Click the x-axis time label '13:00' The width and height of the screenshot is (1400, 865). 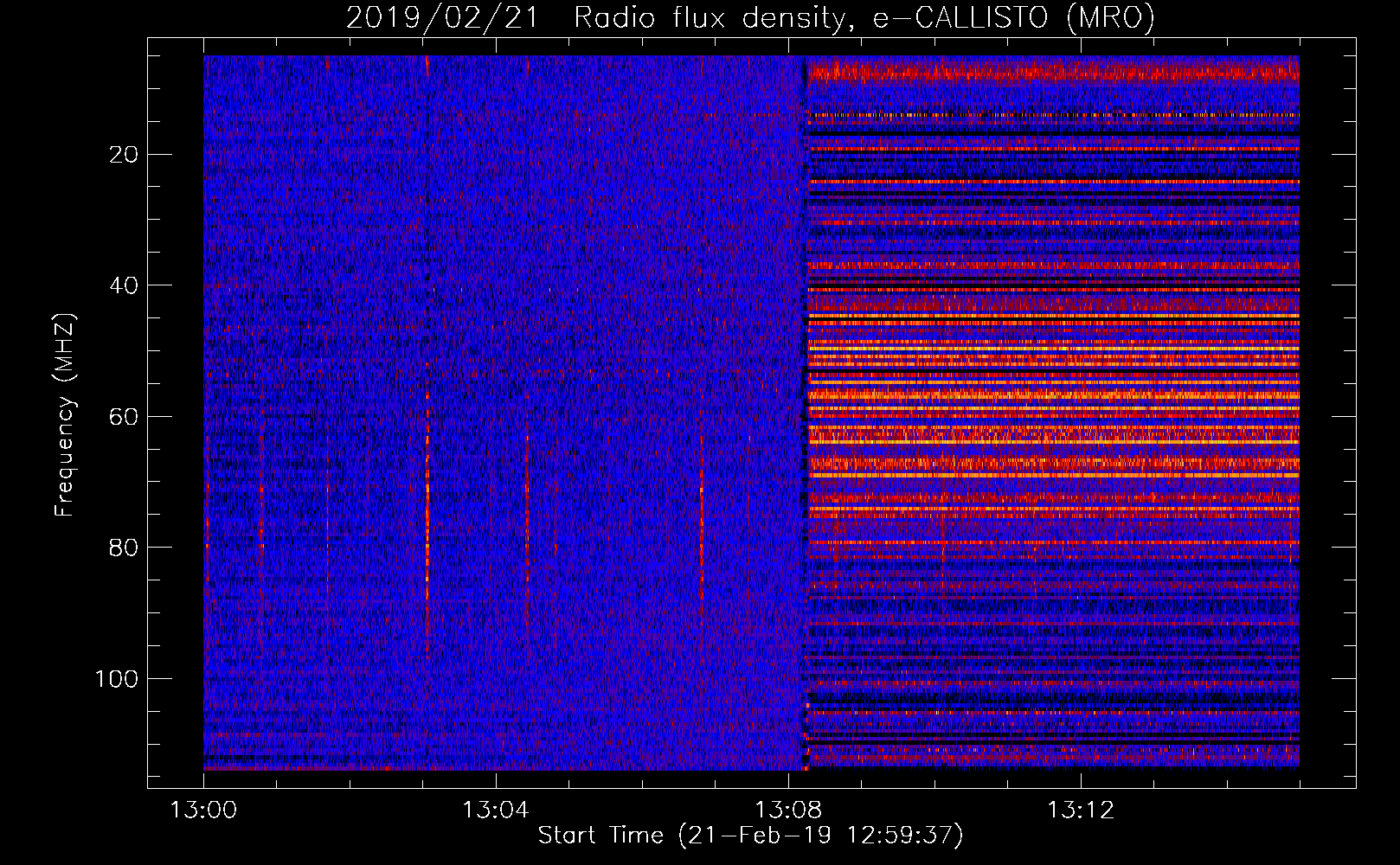203,811
